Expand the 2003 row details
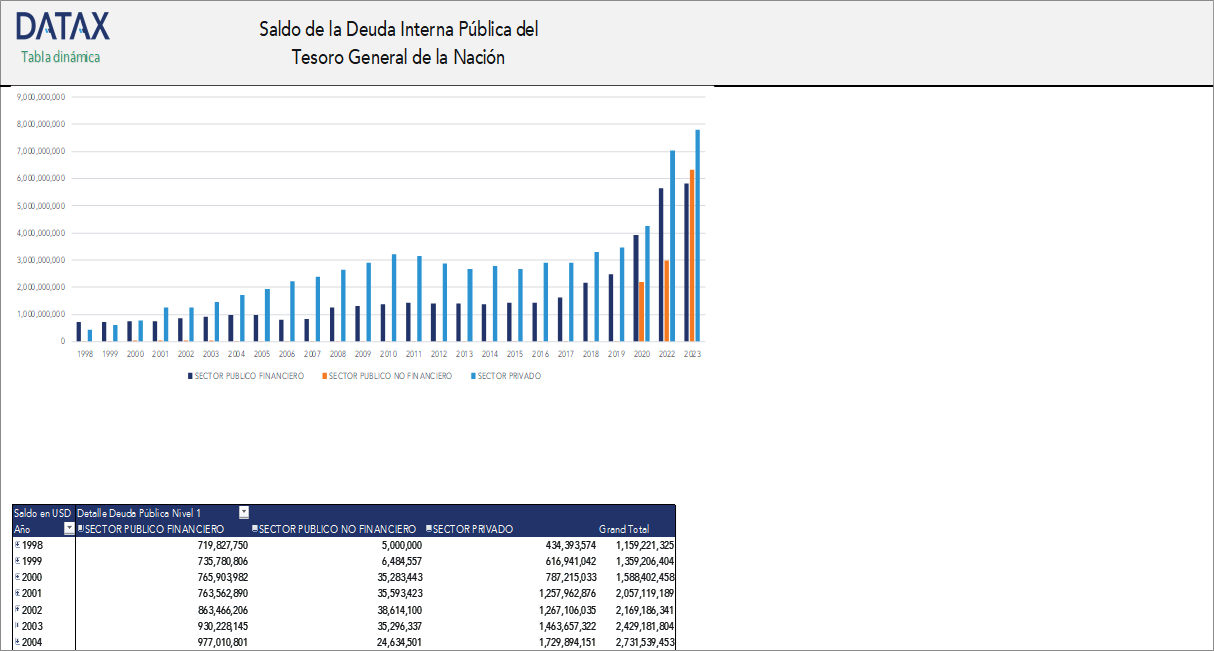The height and width of the screenshot is (651, 1214). (x=17, y=624)
